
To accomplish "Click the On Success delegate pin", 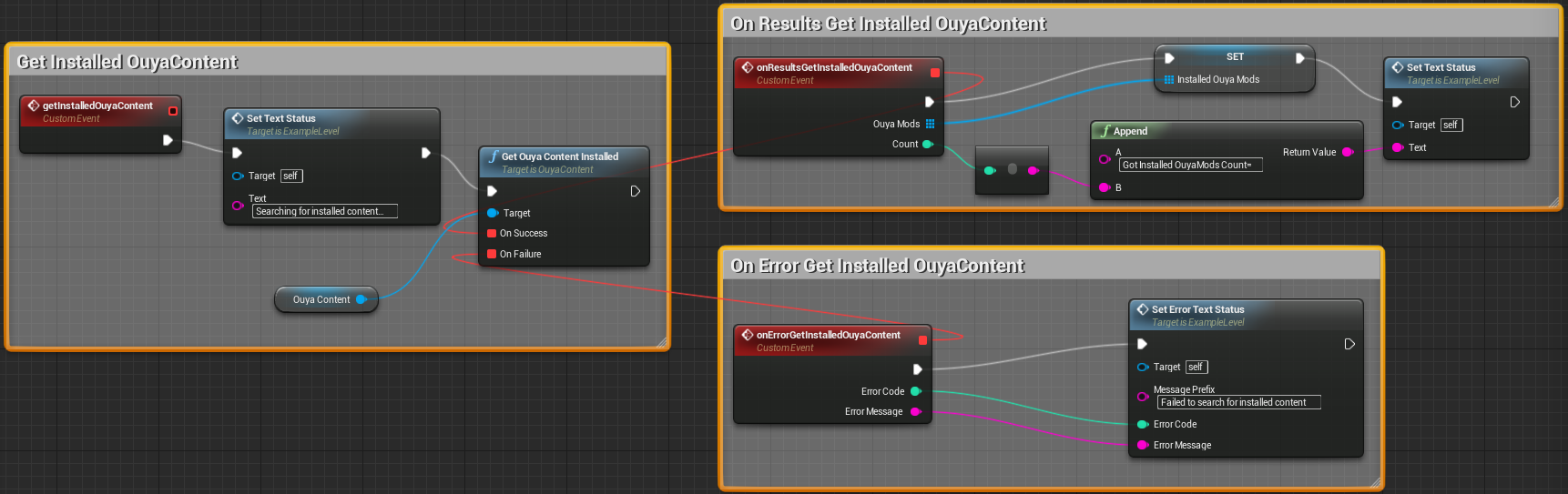I will point(492,234).
